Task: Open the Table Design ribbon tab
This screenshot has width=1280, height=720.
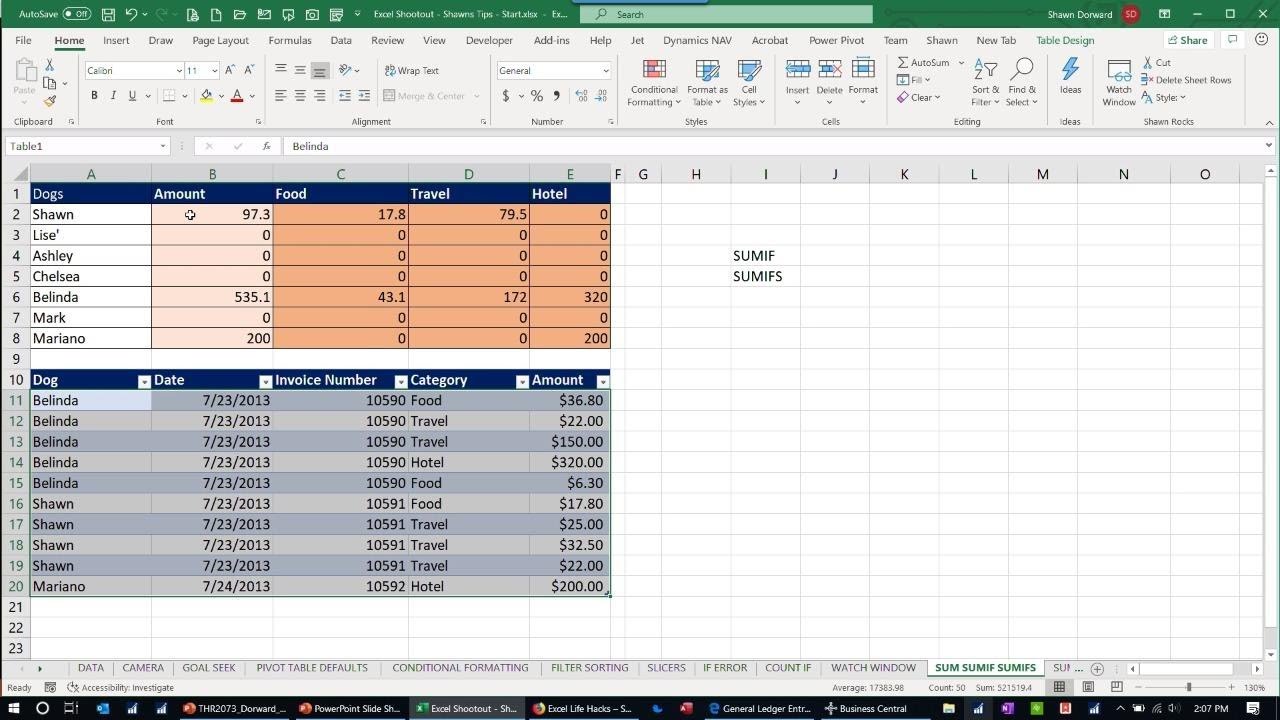Action: pos(1065,40)
